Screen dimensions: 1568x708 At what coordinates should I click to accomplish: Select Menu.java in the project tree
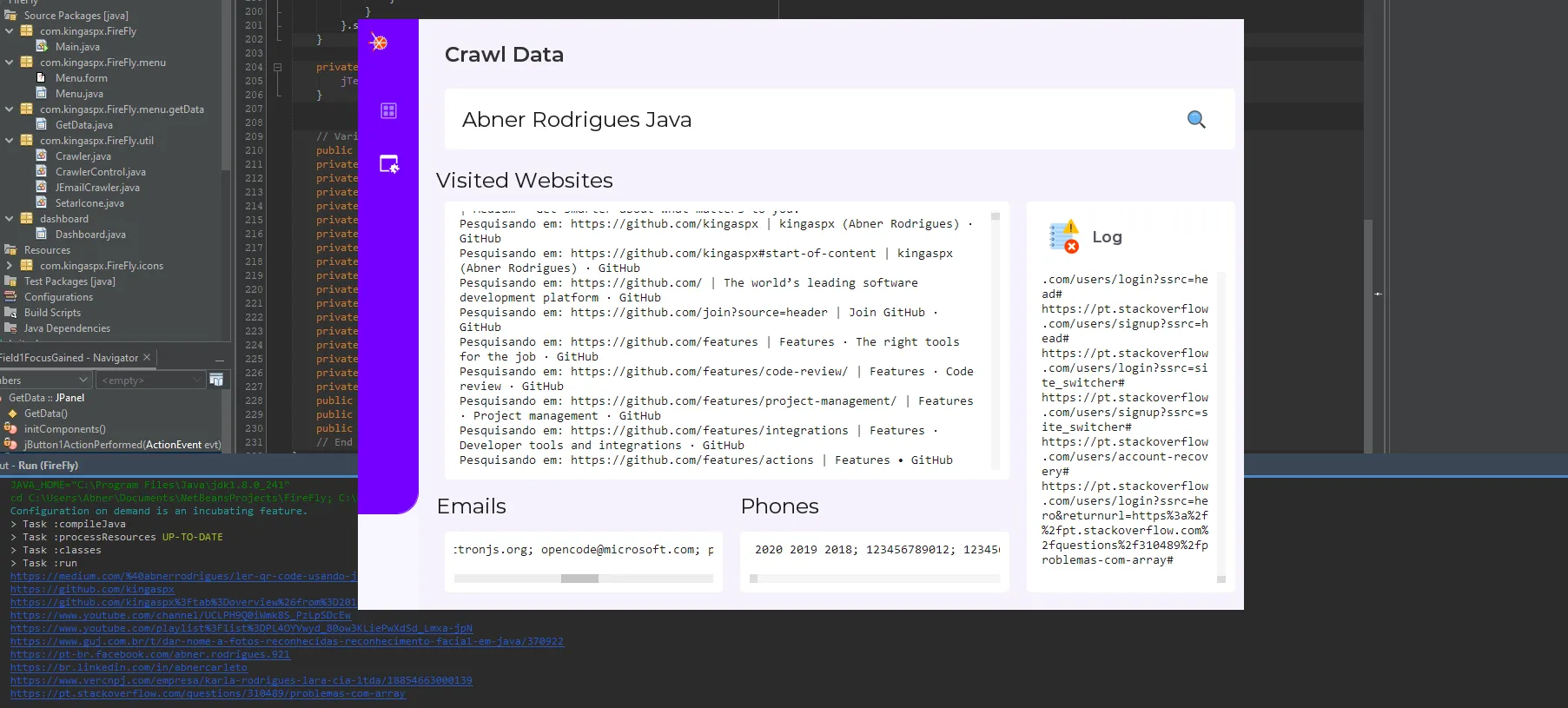click(79, 93)
